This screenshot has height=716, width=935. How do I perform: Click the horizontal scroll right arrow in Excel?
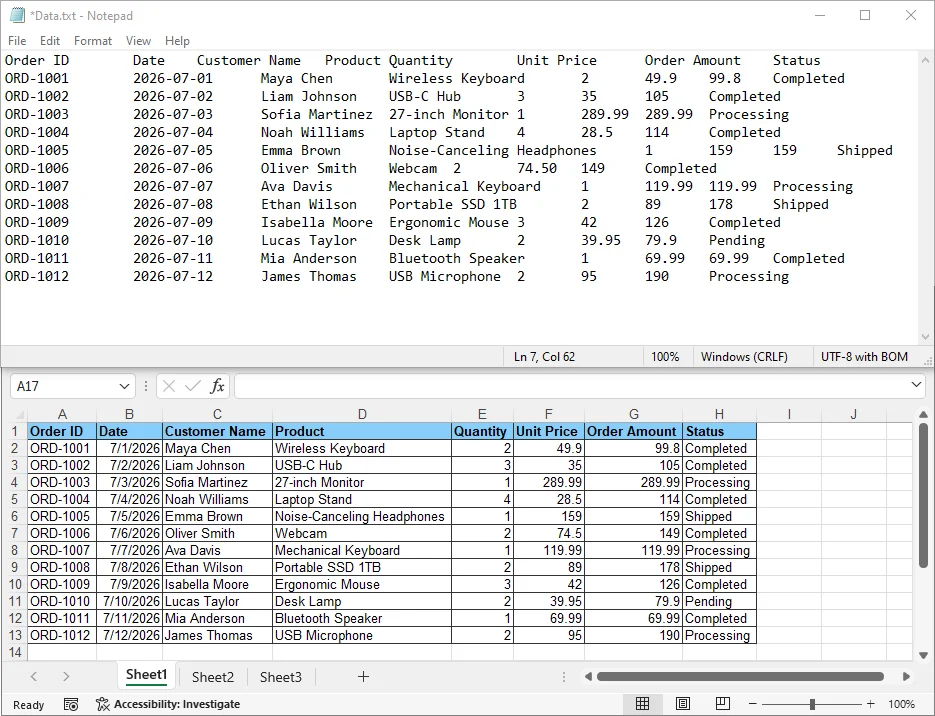(x=906, y=677)
